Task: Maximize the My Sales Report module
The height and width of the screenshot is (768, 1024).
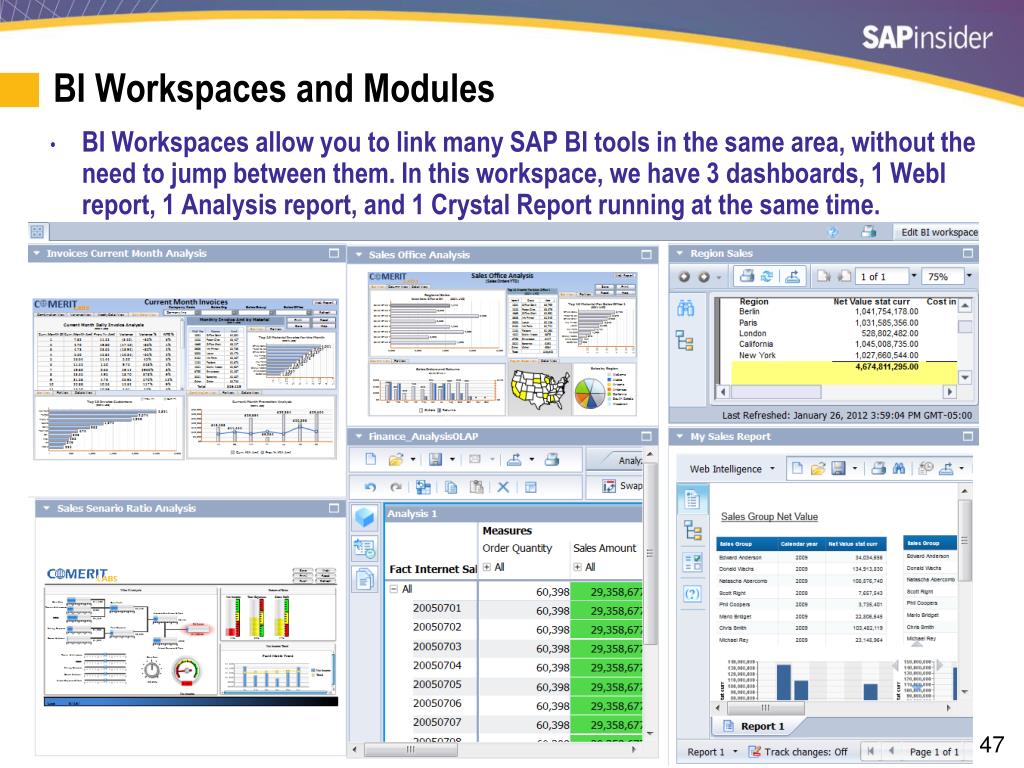Action: pos(968,436)
